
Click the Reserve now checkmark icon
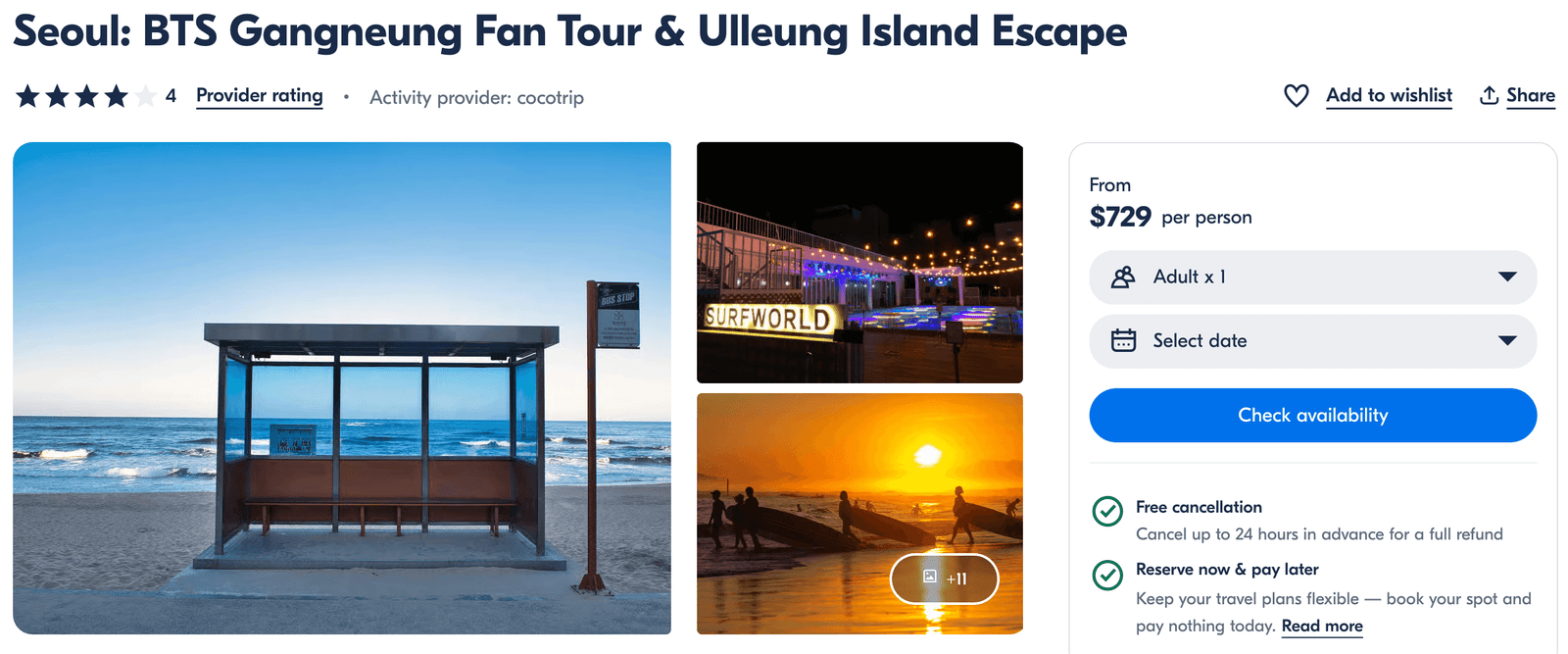point(1107,575)
